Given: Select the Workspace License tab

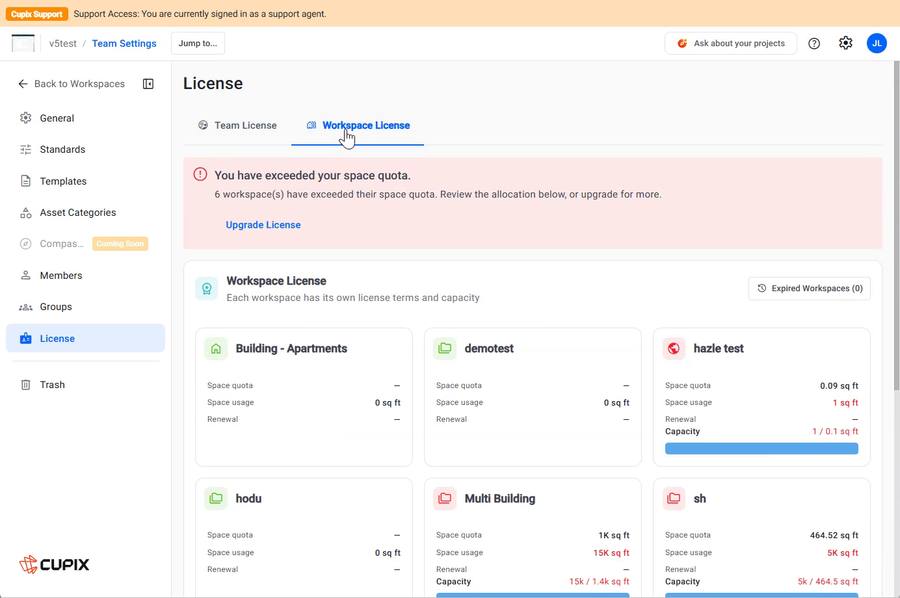Looking at the screenshot, I should click(x=358, y=125).
